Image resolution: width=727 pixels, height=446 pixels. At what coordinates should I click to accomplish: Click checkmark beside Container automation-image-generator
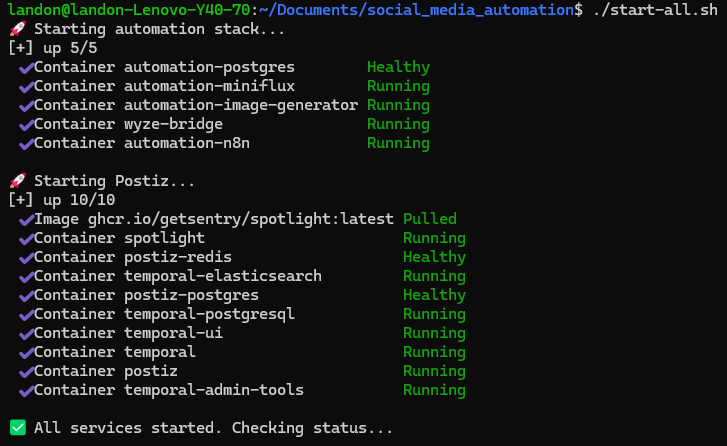tap(26, 106)
